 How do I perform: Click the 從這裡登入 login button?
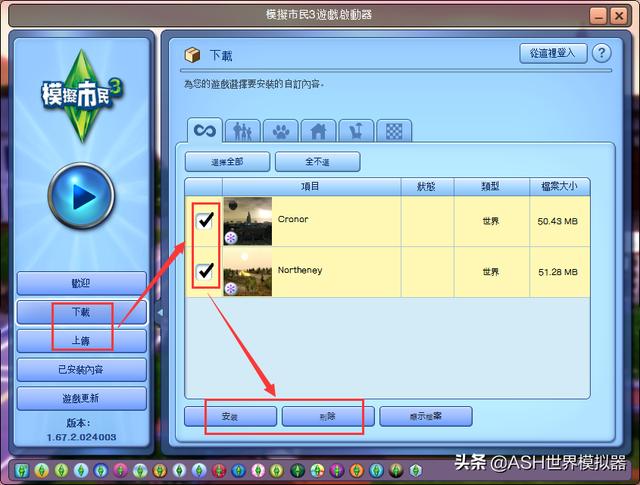(553, 53)
